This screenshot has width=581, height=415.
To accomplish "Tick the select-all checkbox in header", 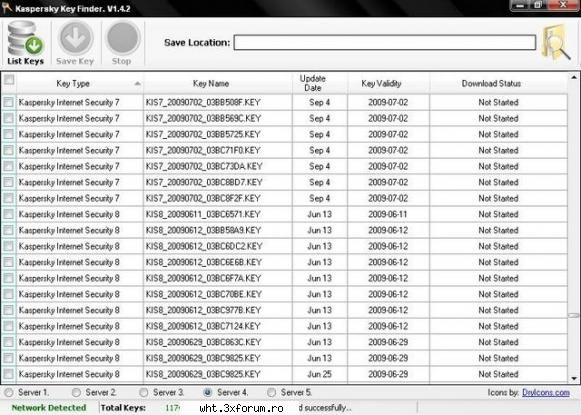I will click(9, 79).
